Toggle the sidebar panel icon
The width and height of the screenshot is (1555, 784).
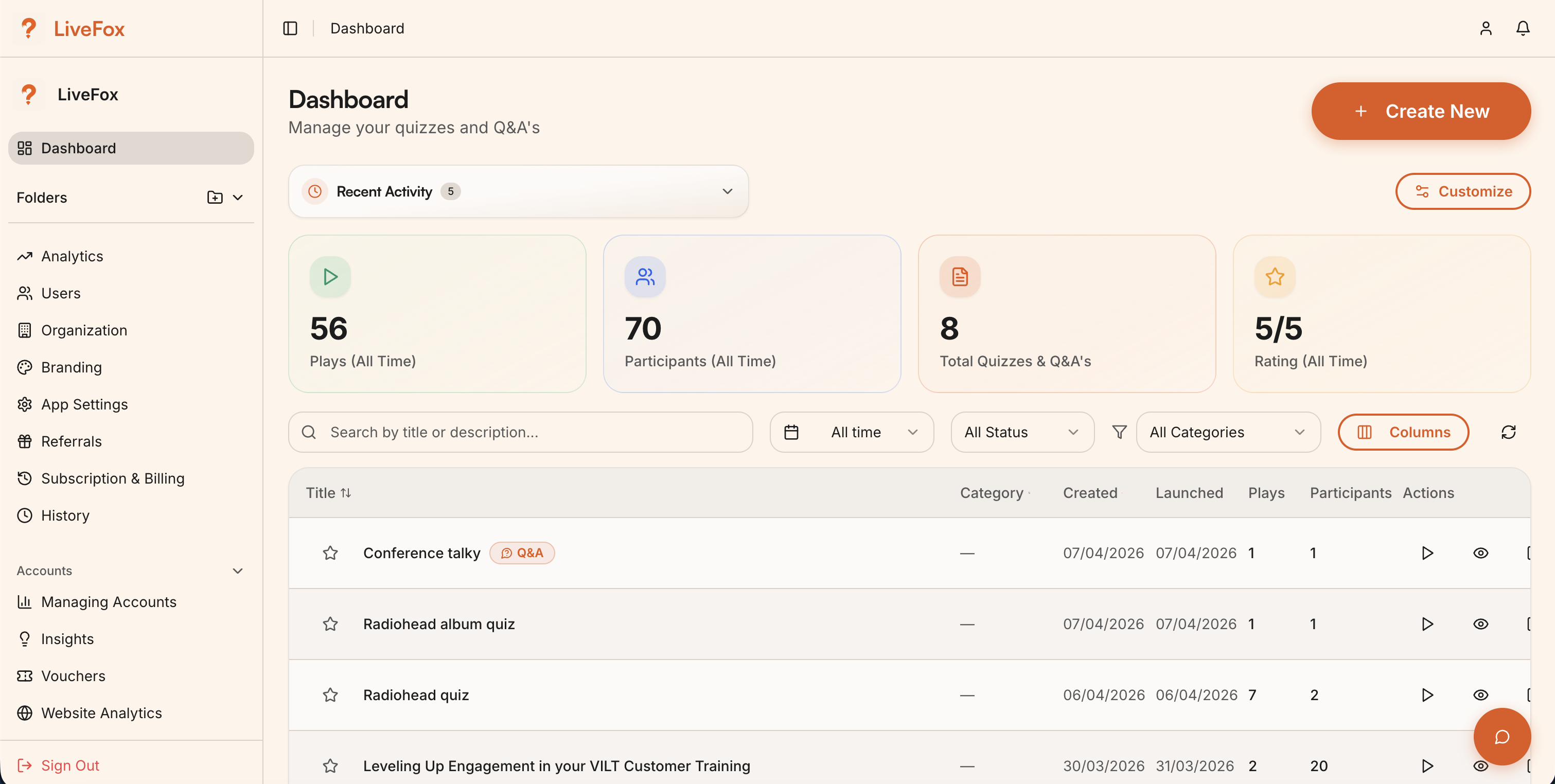[290, 28]
